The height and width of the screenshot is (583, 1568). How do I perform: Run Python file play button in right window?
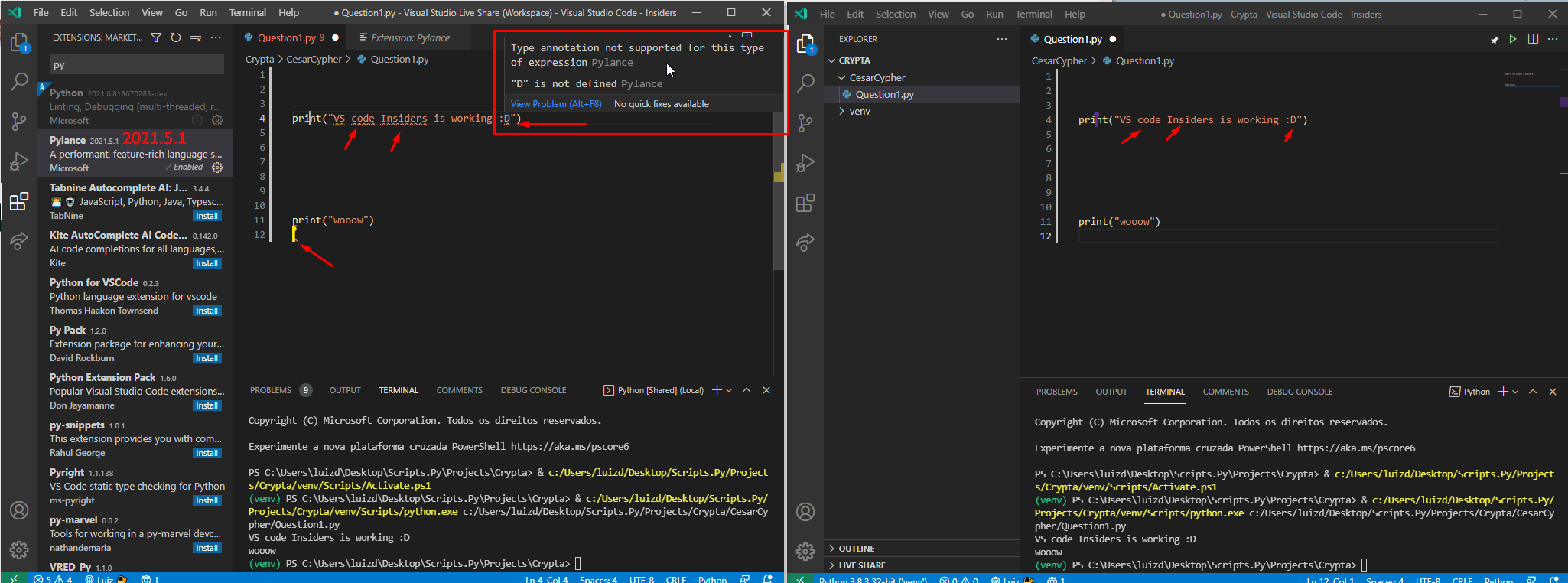coord(1512,39)
